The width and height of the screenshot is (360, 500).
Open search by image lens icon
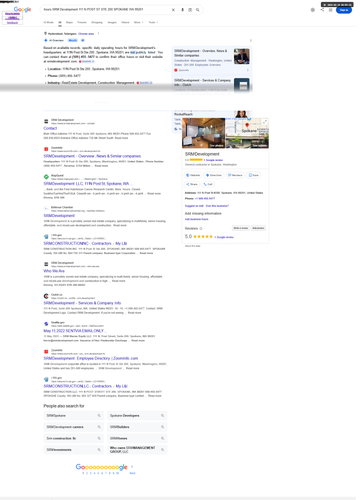pos(190,10)
